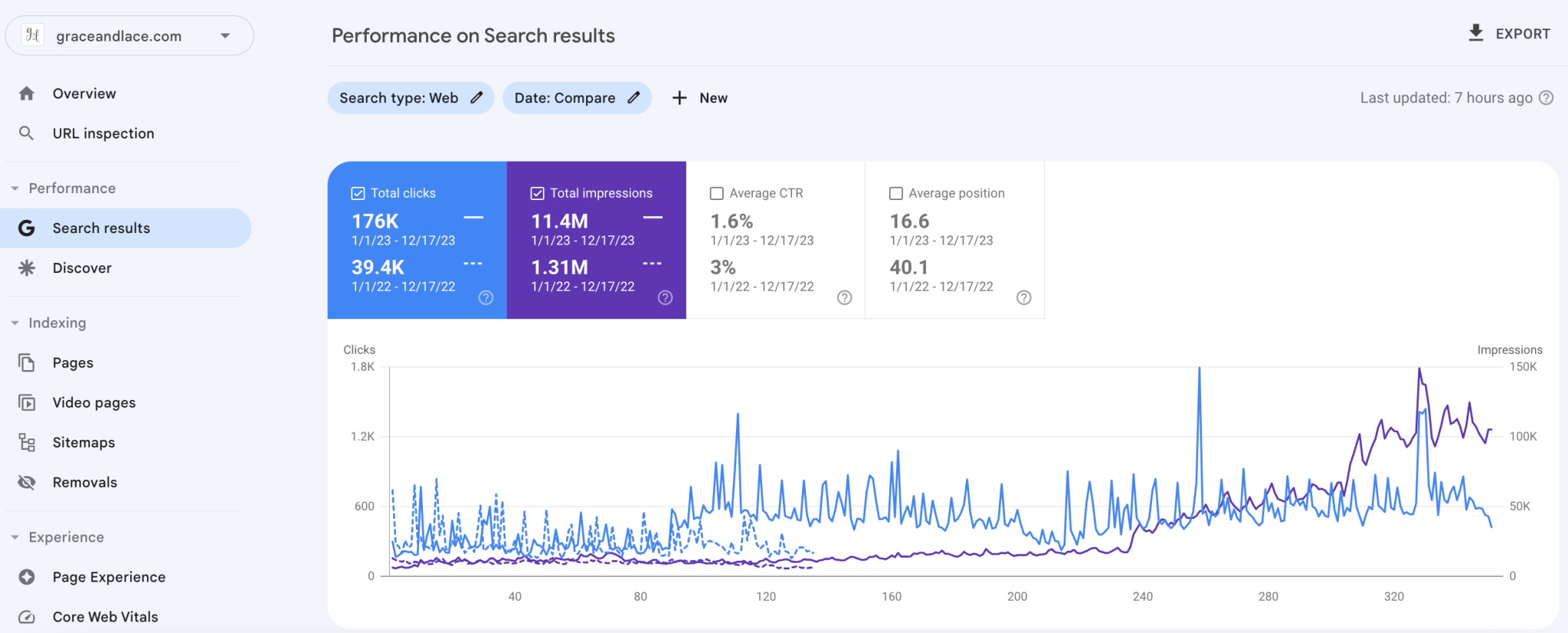Screen dimensions: 1568x633
Task: Click the pencil icon on Search type filter
Action: (476, 97)
